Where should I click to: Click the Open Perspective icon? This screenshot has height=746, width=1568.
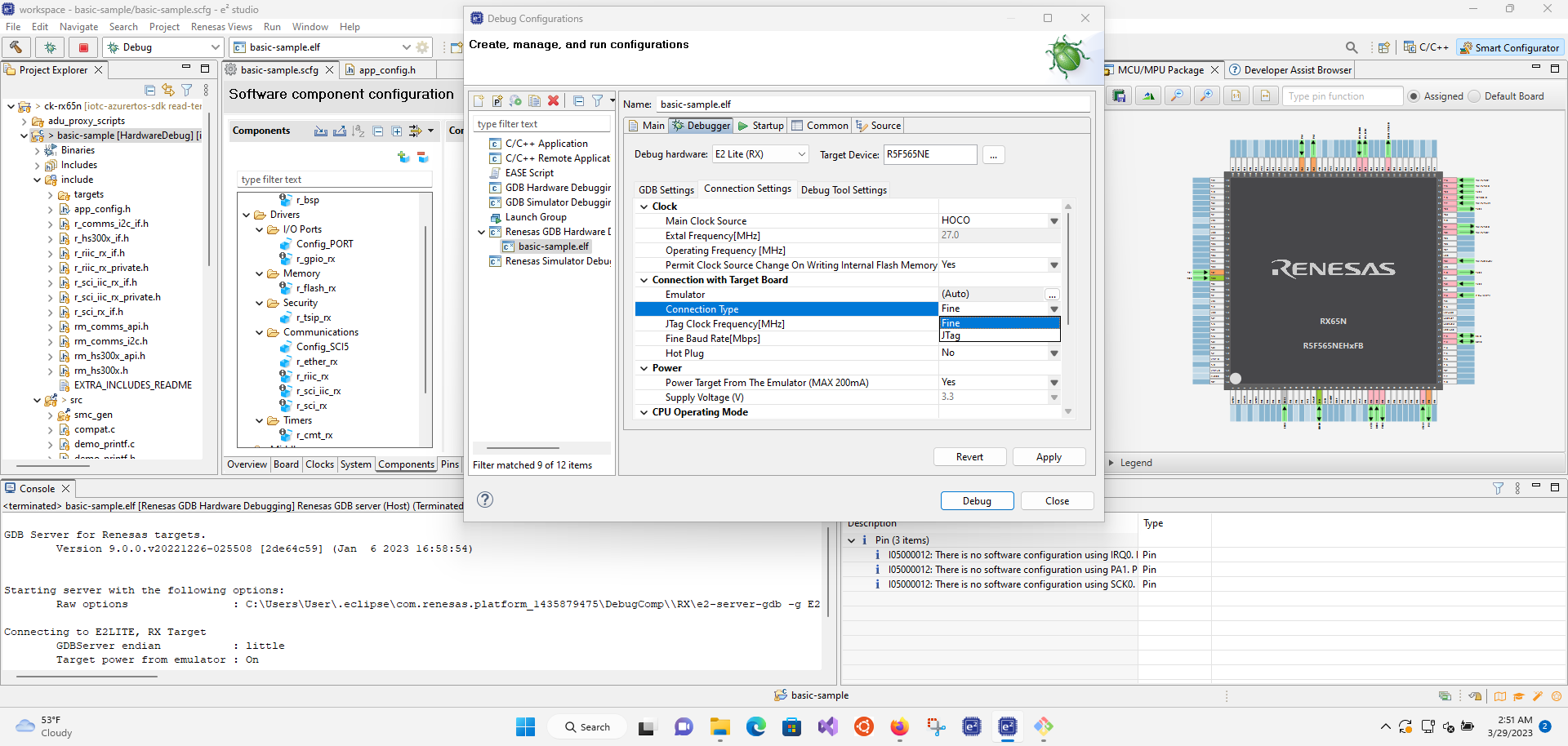tap(1383, 47)
